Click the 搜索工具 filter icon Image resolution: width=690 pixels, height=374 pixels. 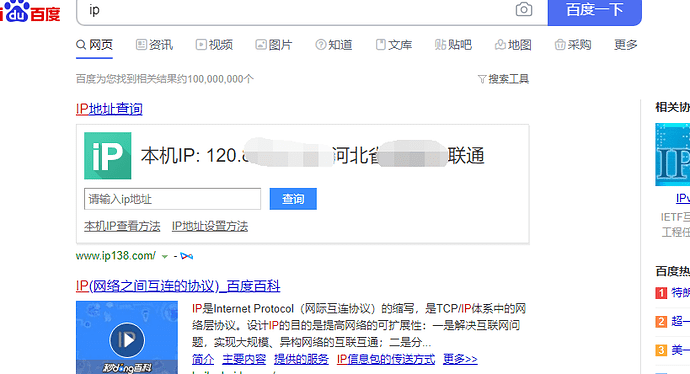coord(482,79)
